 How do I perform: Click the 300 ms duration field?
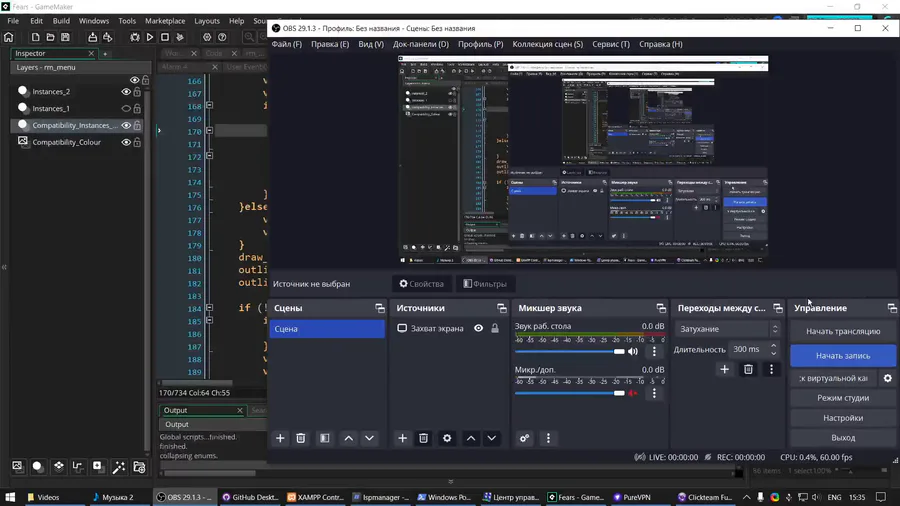click(748, 349)
